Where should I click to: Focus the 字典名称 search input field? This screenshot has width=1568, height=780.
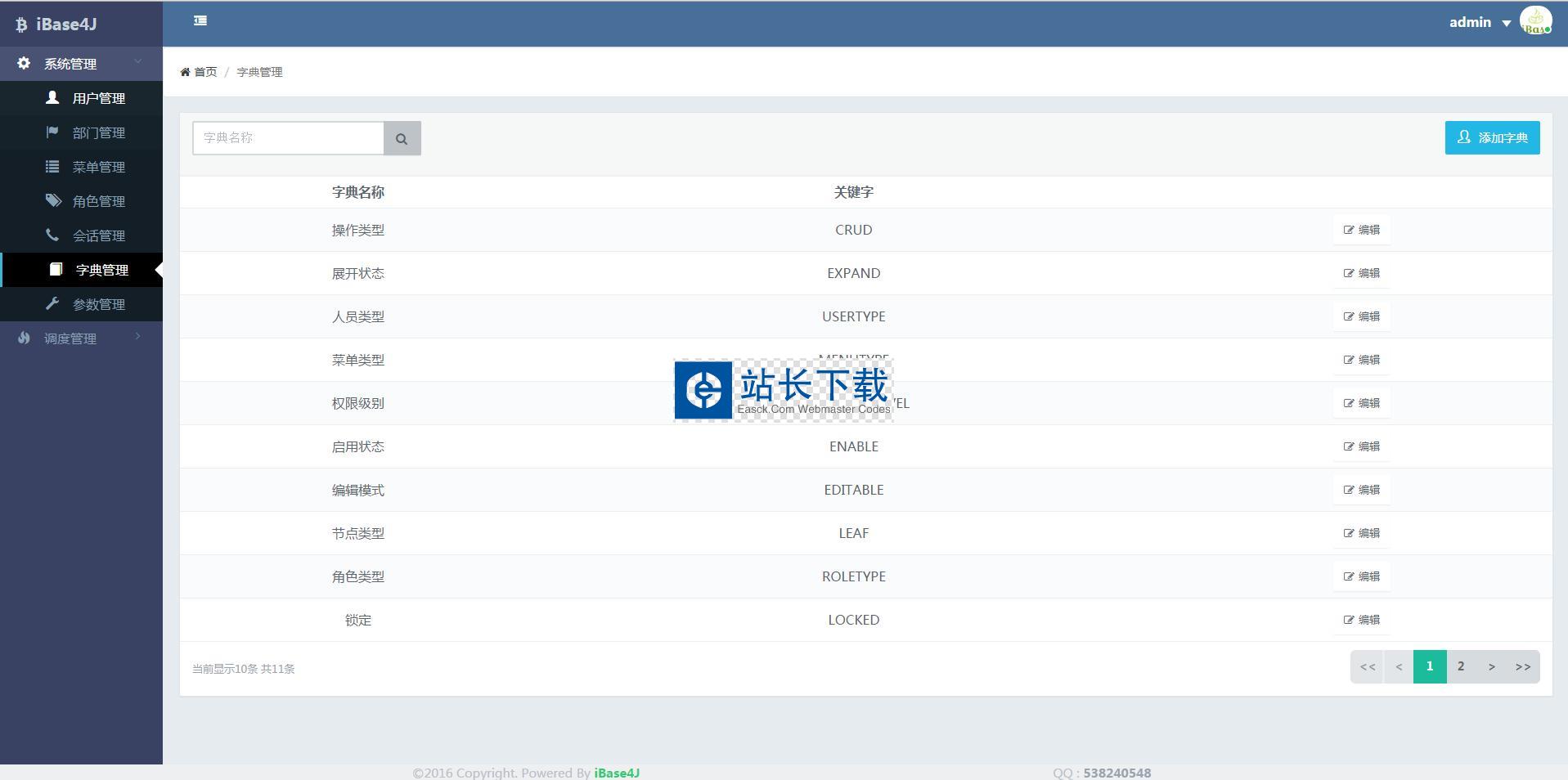288,138
